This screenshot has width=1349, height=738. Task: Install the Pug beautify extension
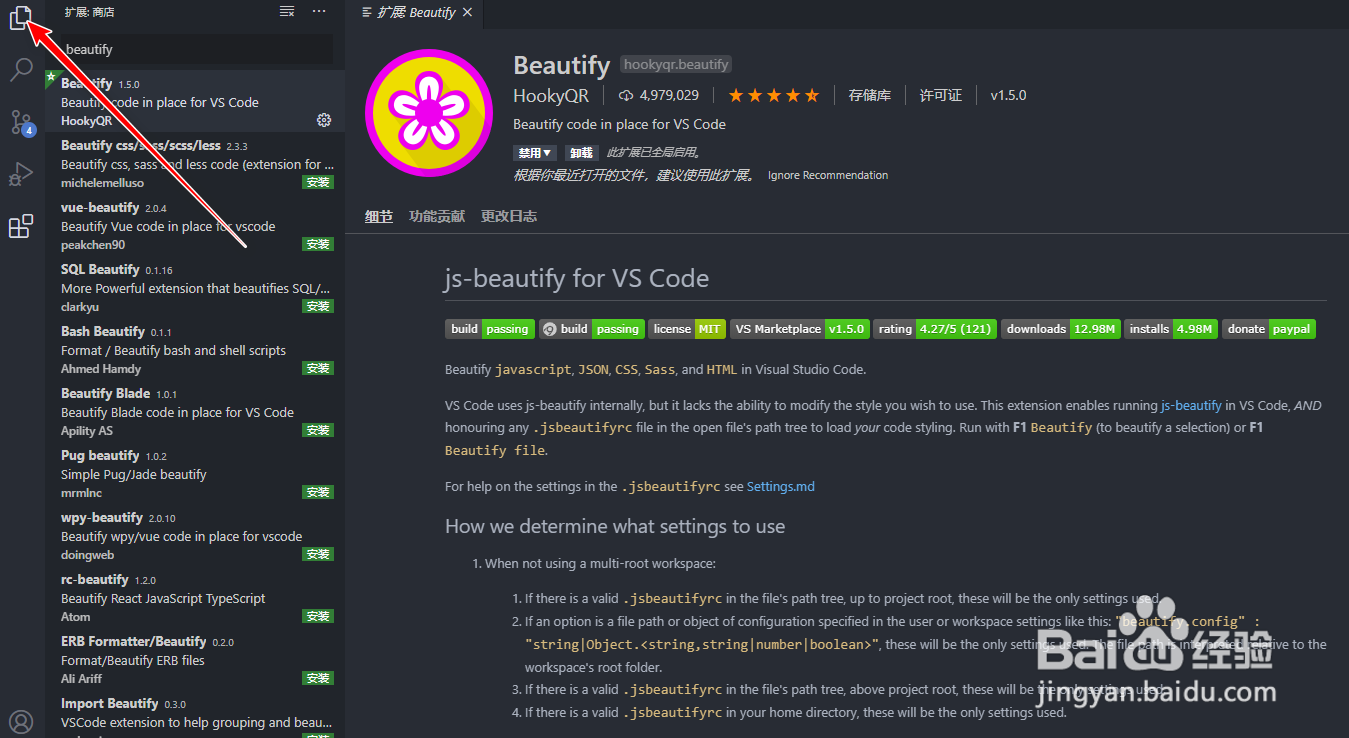318,493
